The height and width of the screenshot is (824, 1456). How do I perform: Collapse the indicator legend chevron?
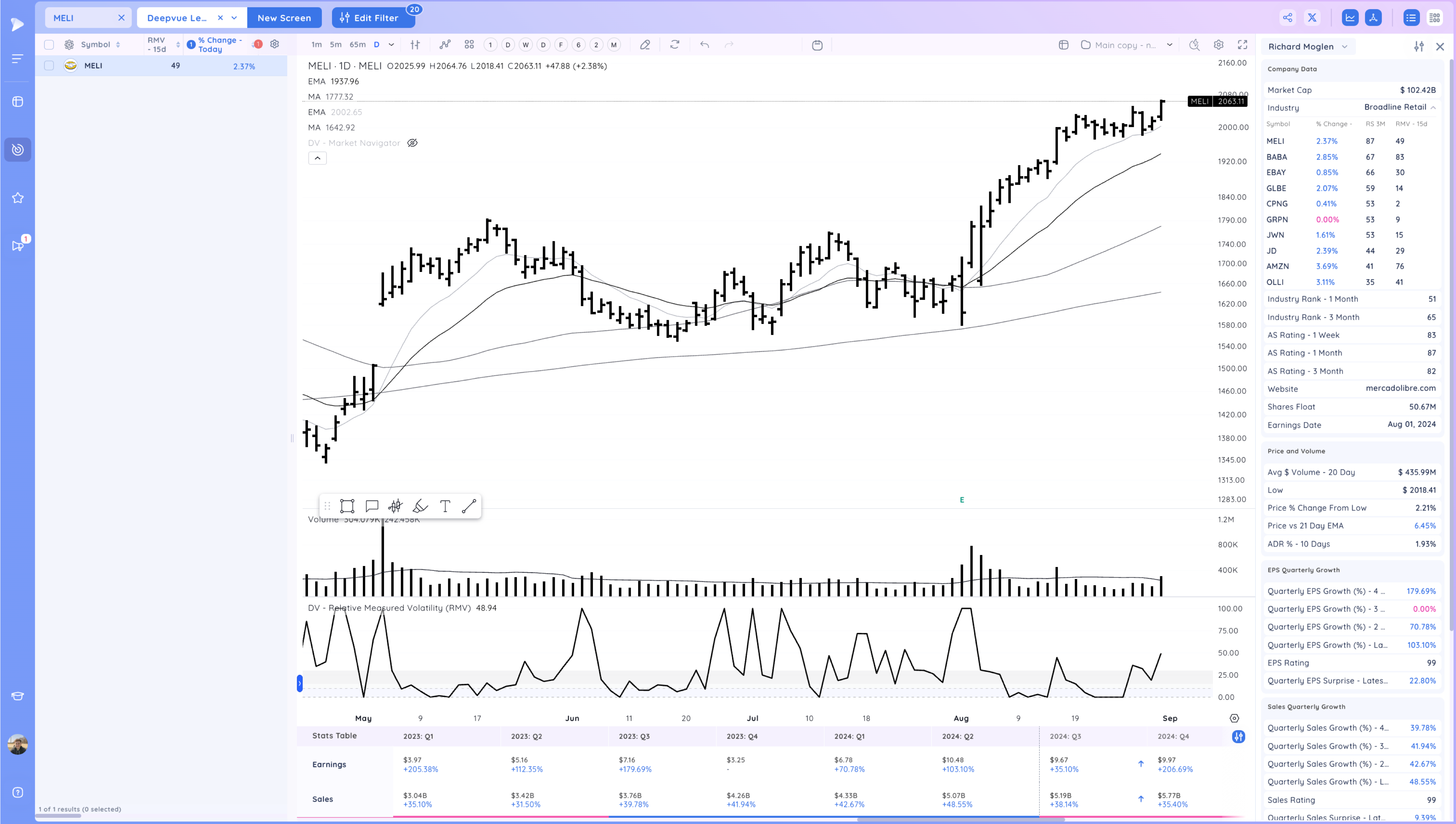(x=317, y=158)
